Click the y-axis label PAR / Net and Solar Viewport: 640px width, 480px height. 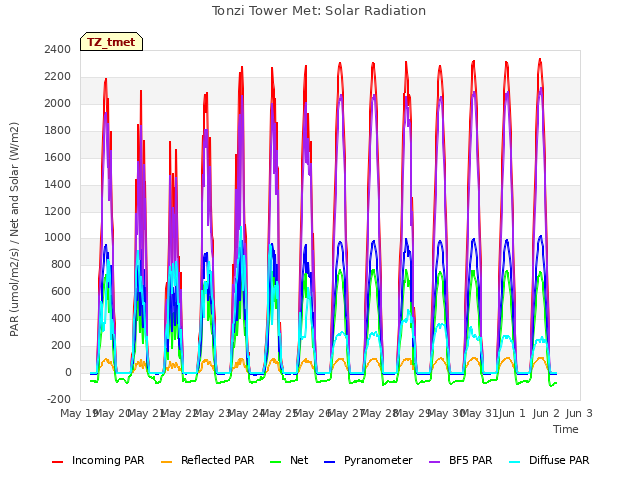click(14, 229)
